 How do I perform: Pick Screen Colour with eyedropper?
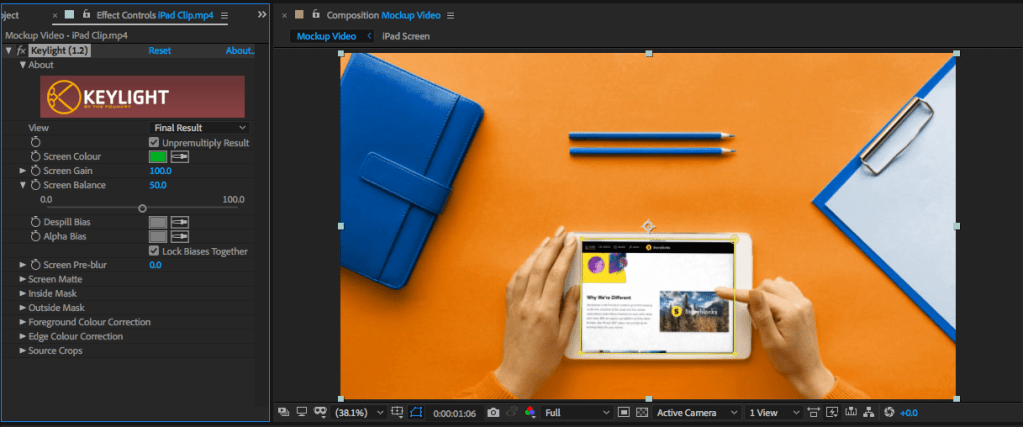pyautogui.click(x=180, y=157)
